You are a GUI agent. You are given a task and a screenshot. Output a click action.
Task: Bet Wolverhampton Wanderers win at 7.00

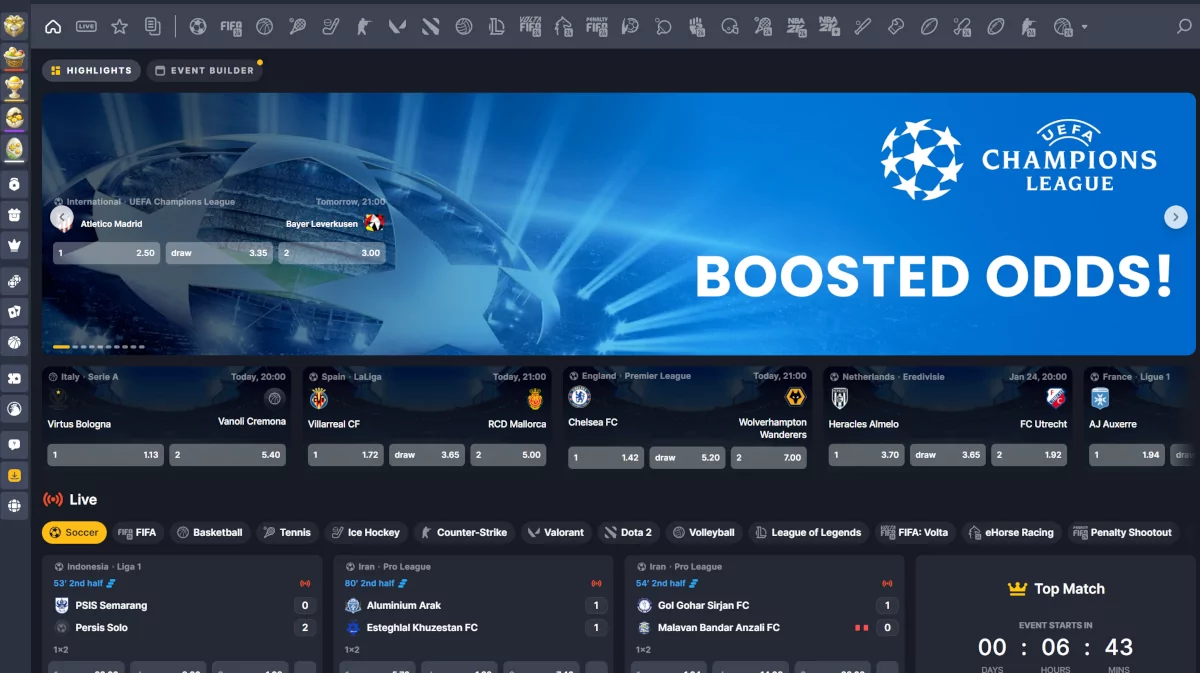(x=768, y=458)
